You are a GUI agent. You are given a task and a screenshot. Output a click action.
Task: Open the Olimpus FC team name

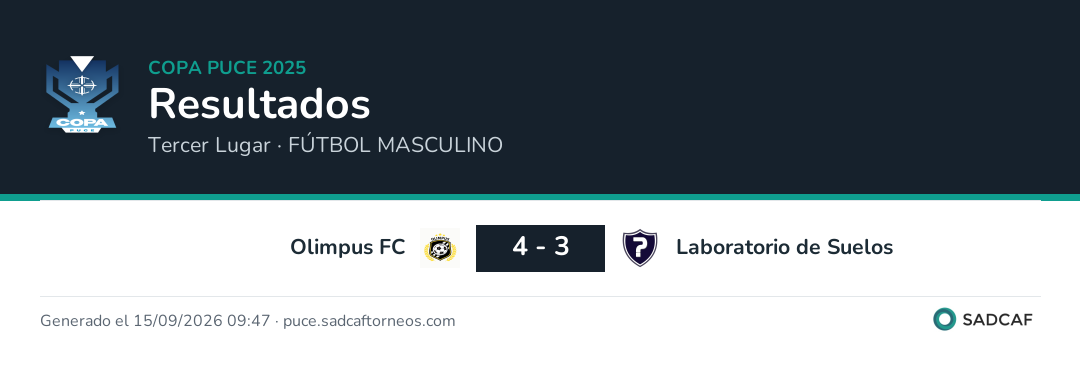(348, 247)
